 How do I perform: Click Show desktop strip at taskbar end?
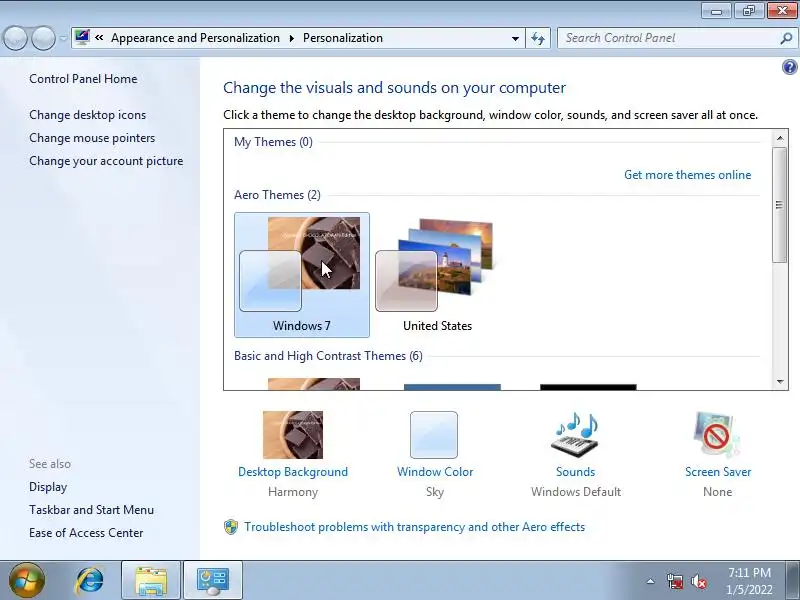click(793, 581)
